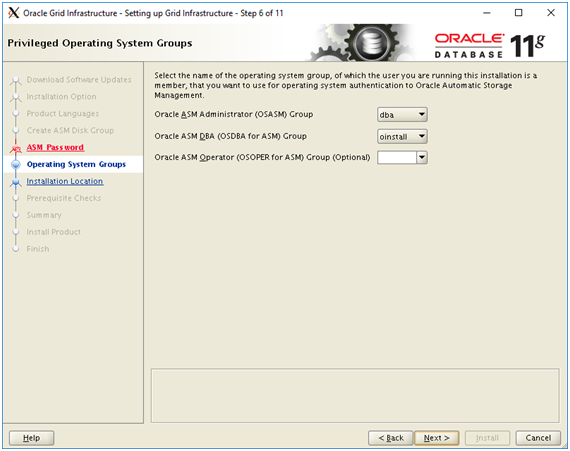Click the Installation Option step
Viewport: 570px width, 451px height.
[61, 97]
